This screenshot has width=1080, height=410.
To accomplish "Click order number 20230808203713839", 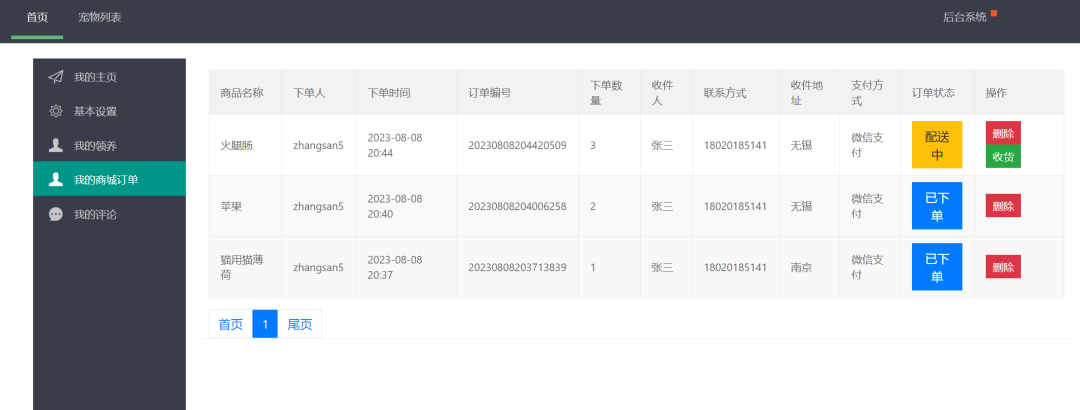I will tap(517, 267).
